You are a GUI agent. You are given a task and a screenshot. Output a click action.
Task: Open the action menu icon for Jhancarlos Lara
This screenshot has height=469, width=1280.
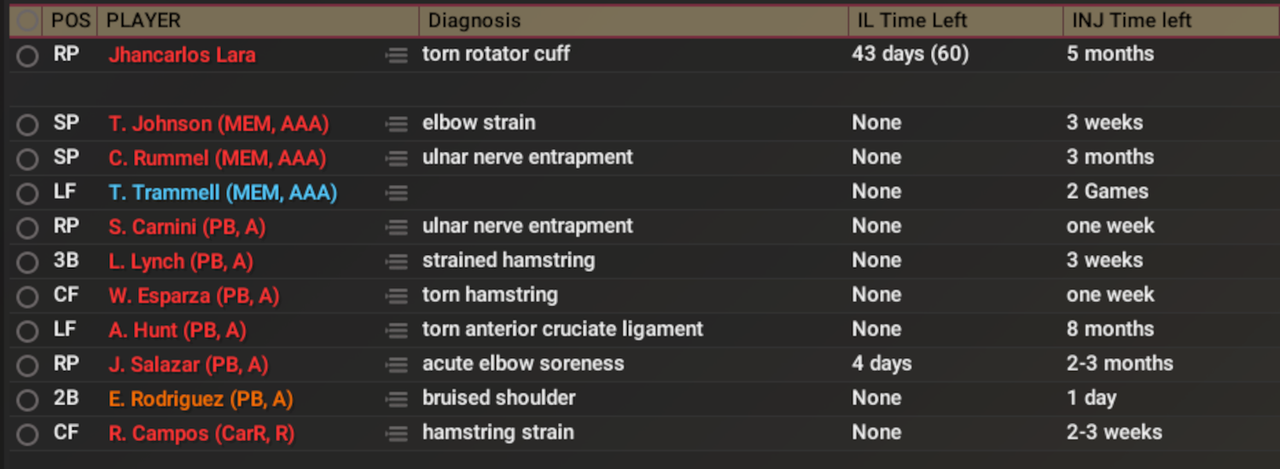(x=397, y=56)
